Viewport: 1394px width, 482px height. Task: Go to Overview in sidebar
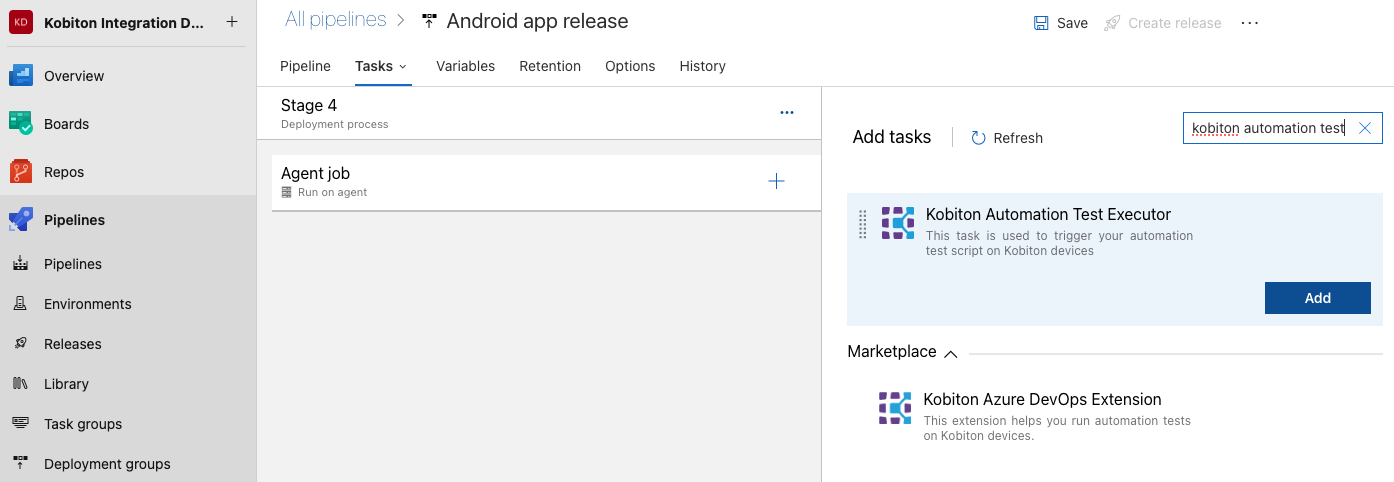(x=74, y=76)
